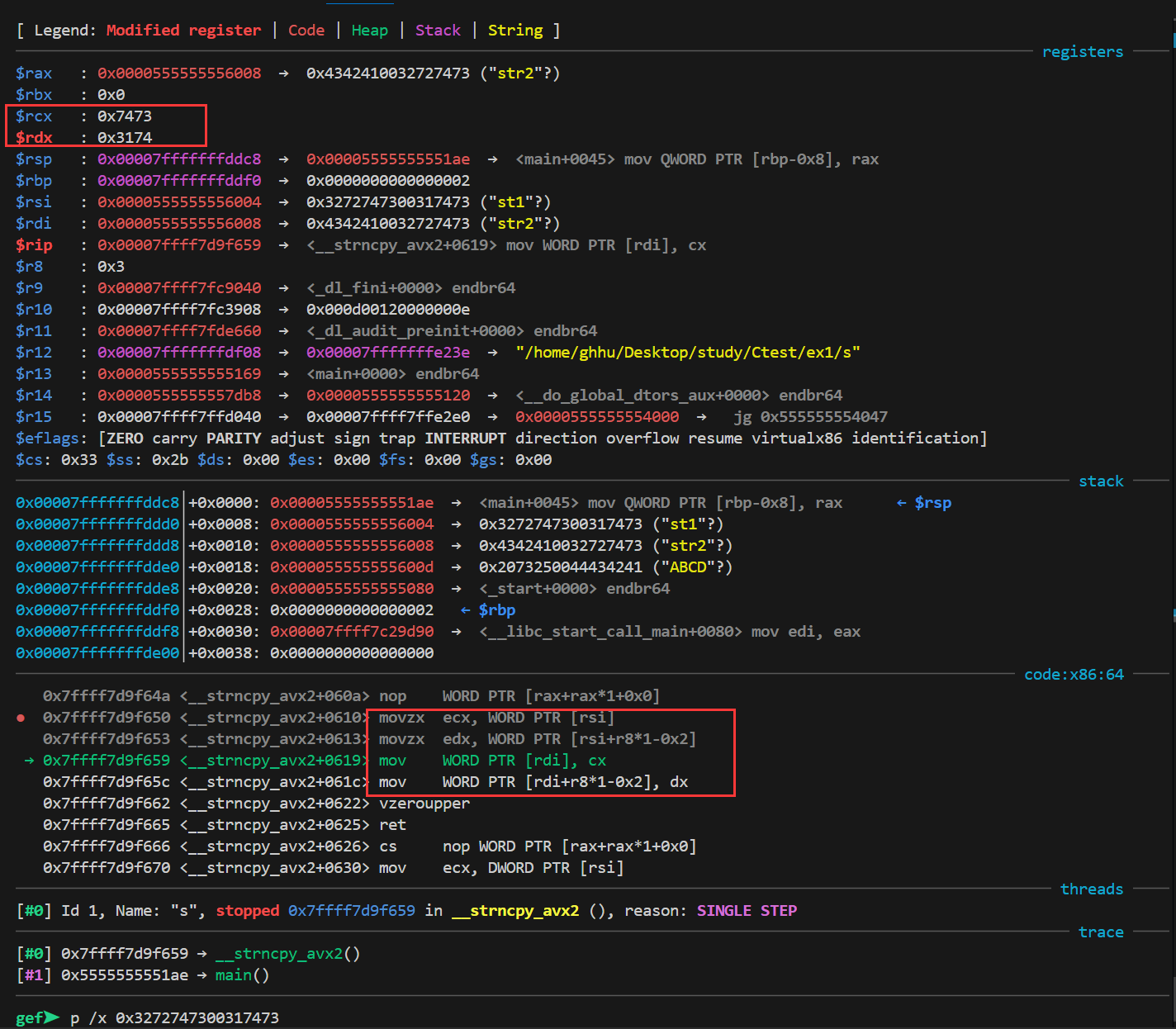The image size is (1176, 1029).
Task: Click the $rcx register value 0x7473
Action: 125,116
